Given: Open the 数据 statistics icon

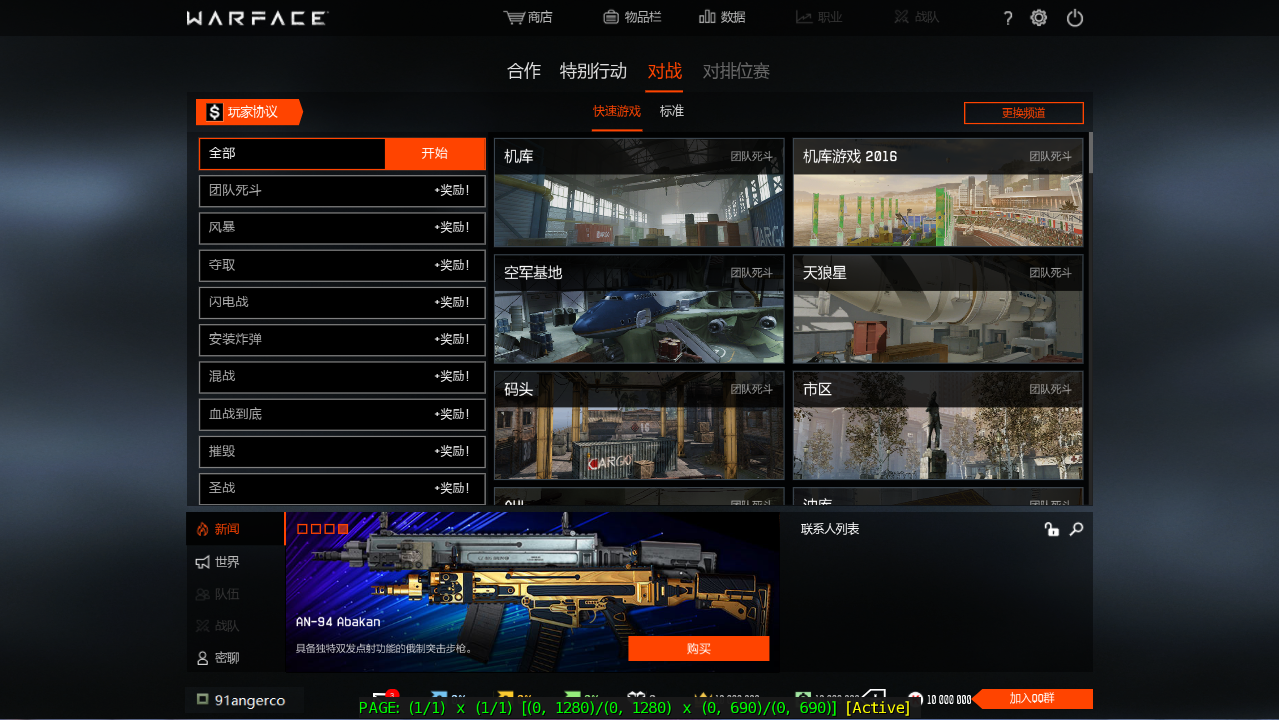Looking at the screenshot, I should [x=707, y=17].
